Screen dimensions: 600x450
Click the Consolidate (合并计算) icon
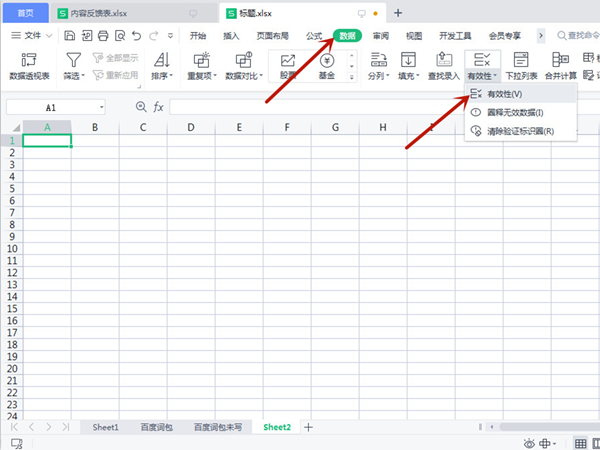click(561, 62)
